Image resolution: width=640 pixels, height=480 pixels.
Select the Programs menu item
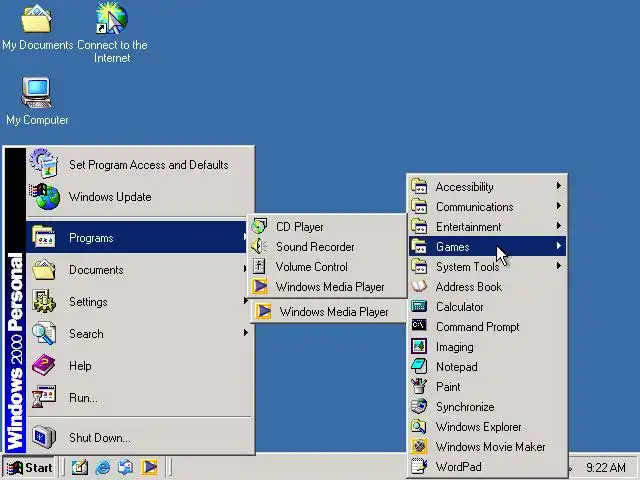137,237
